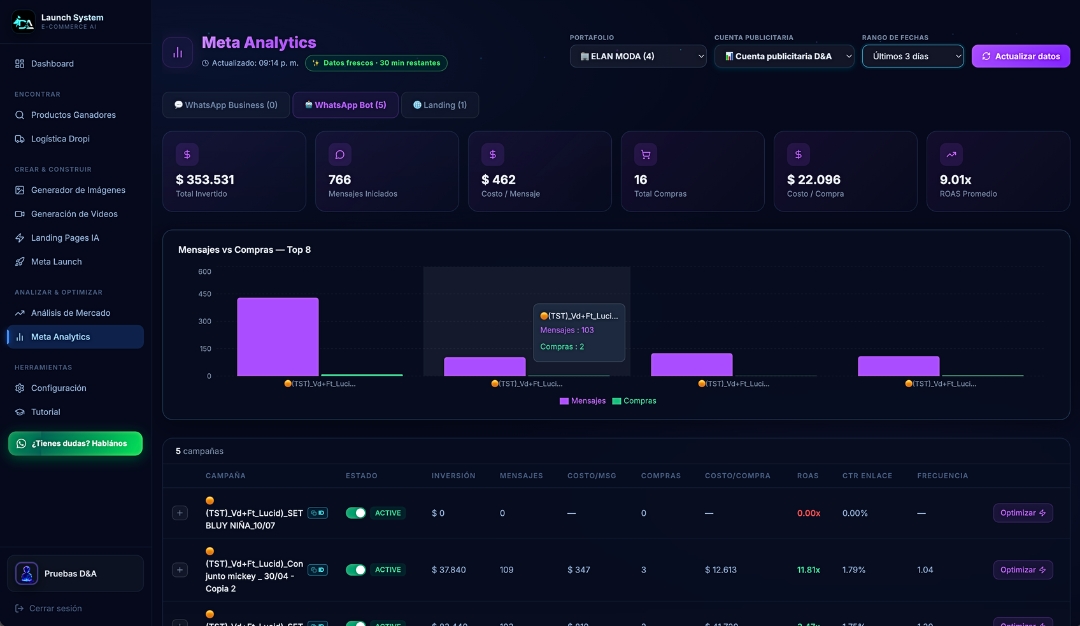Click the ROAS Promedio trend icon

[951, 155]
